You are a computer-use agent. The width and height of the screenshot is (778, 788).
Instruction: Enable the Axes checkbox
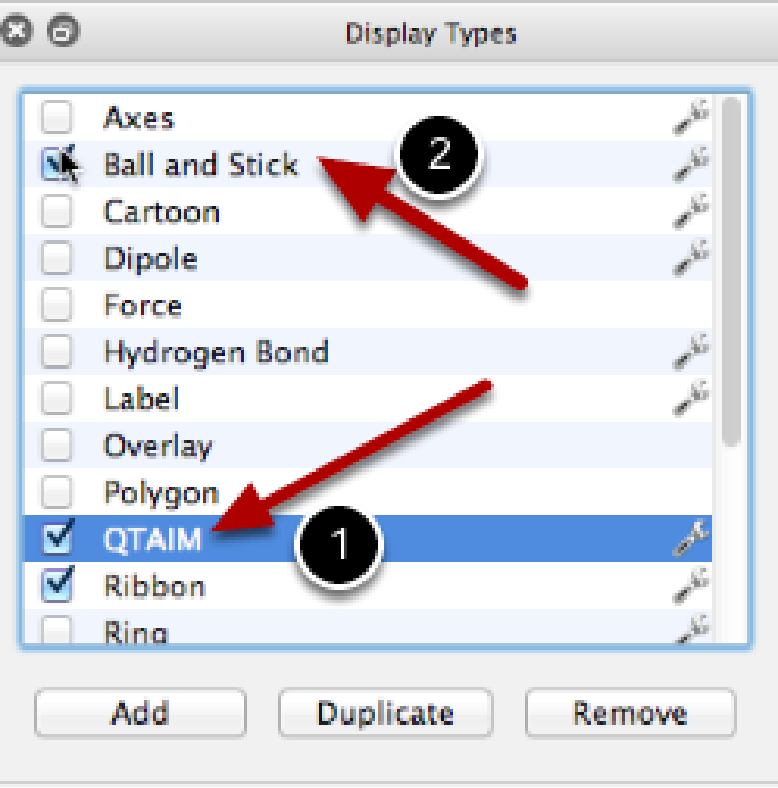tap(57, 118)
